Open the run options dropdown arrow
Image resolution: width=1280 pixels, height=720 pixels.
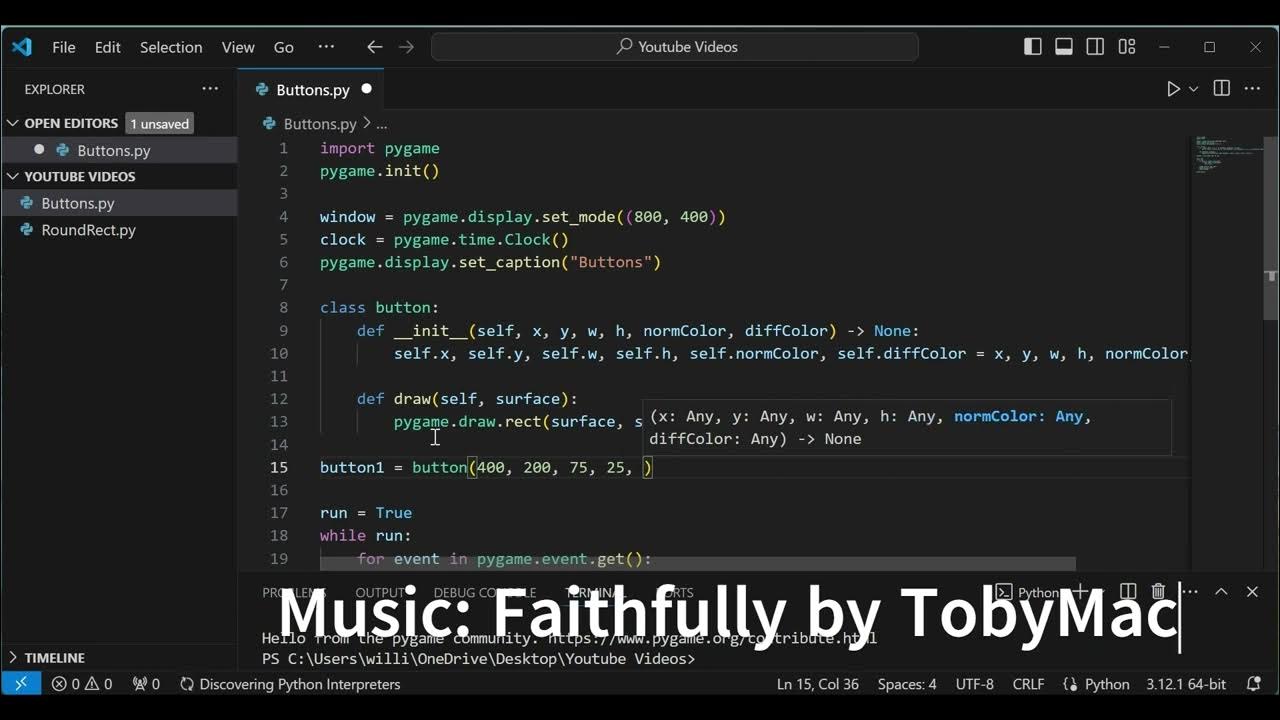pos(1193,89)
